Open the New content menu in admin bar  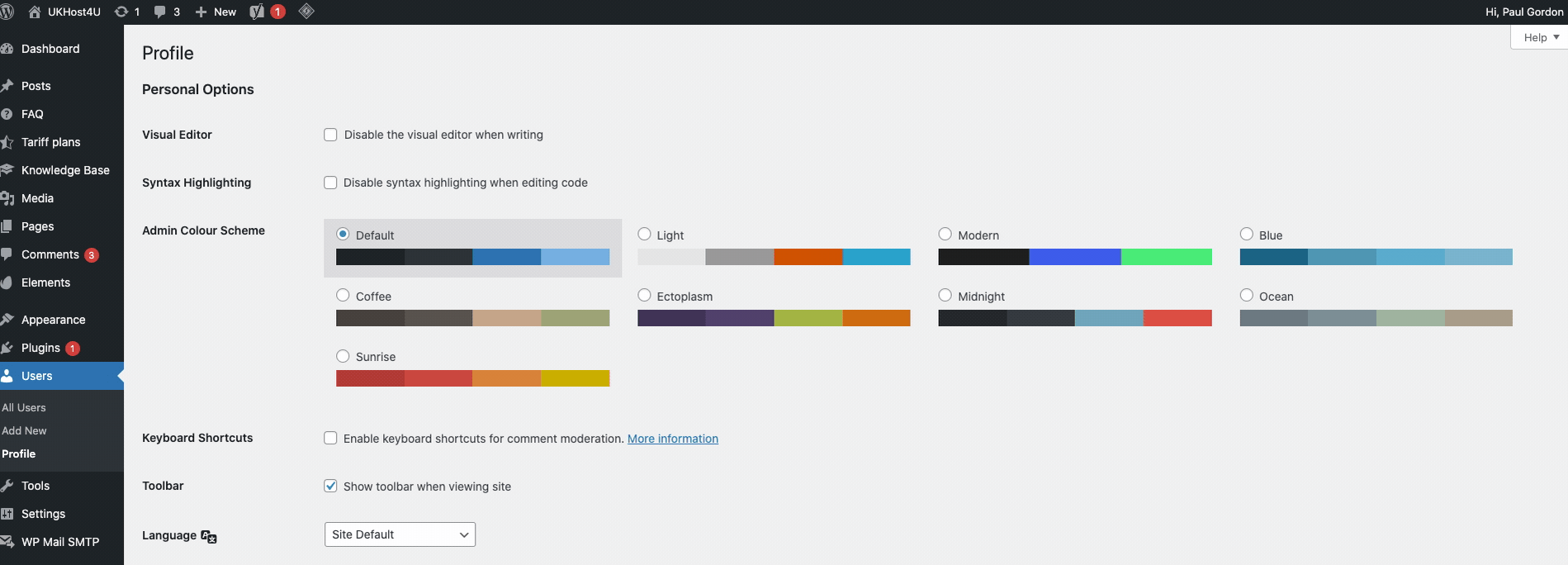216,12
